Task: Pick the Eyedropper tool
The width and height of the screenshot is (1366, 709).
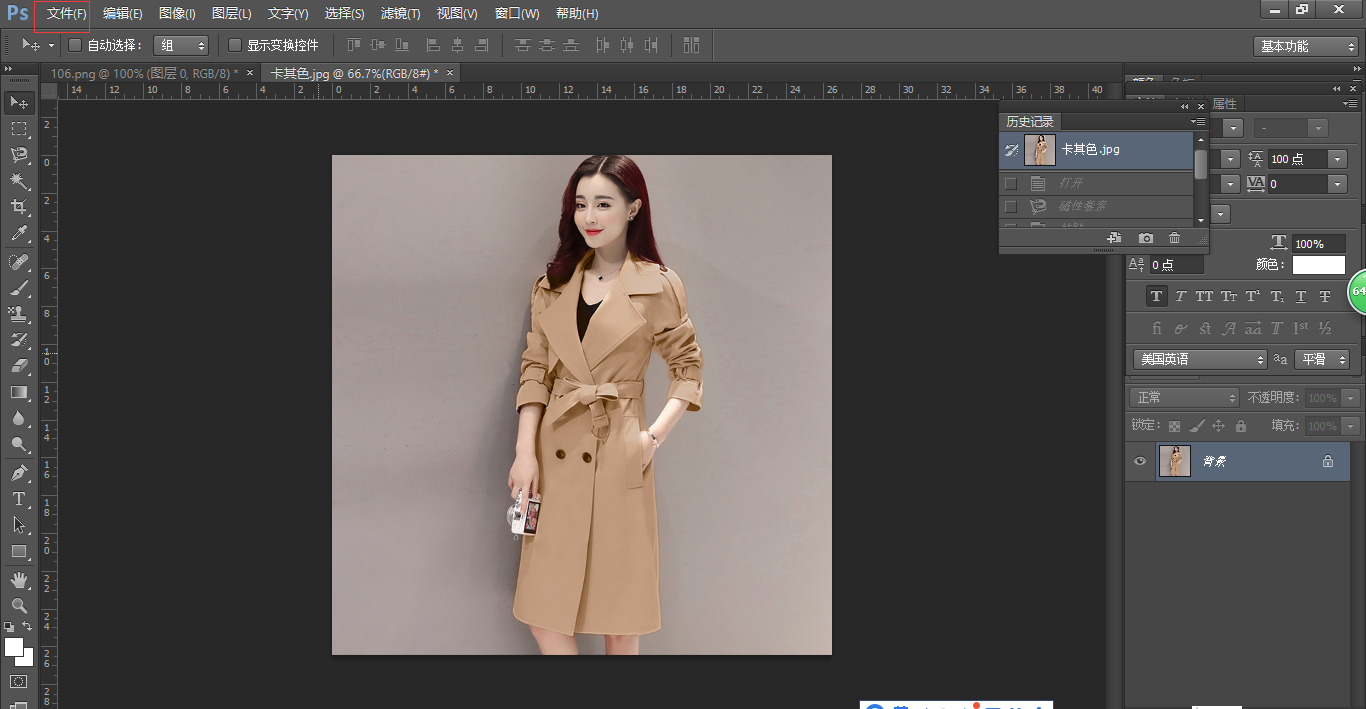Action: click(x=18, y=234)
